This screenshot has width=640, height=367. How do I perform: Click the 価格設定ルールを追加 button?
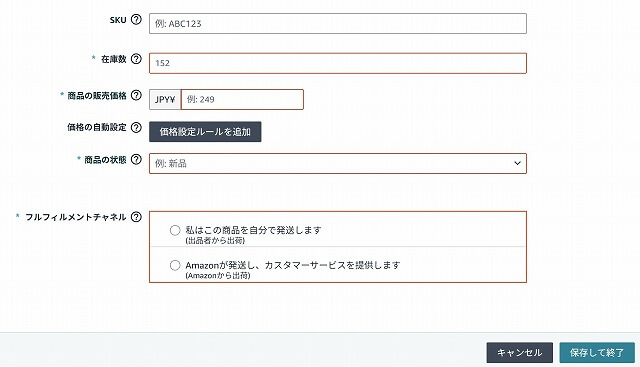(x=205, y=132)
